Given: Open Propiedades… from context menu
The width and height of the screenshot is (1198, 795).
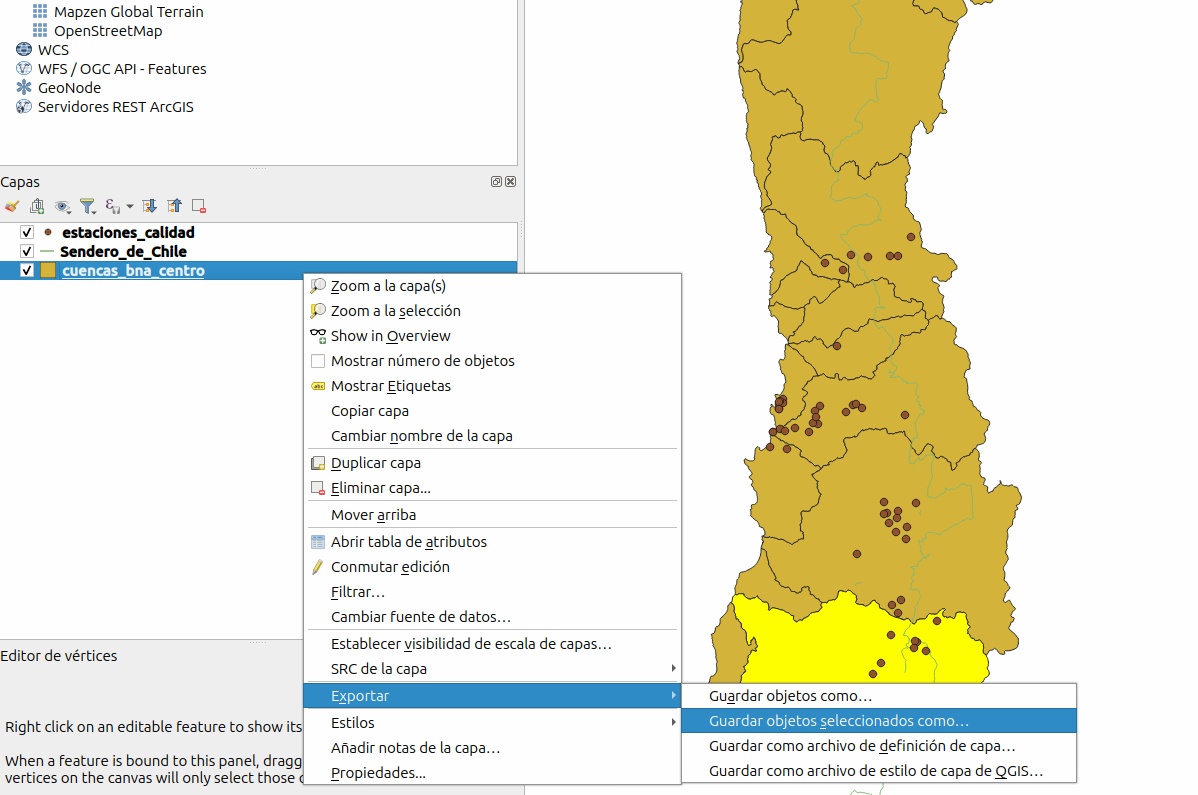Looking at the screenshot, I should click(378, 773).
